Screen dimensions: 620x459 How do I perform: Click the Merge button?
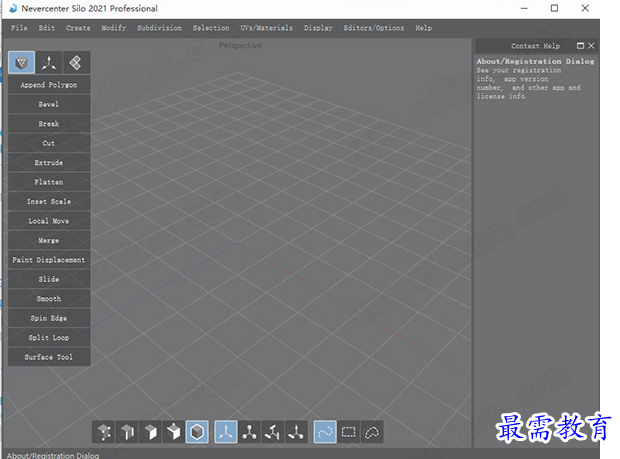click(x=49, y=240)
